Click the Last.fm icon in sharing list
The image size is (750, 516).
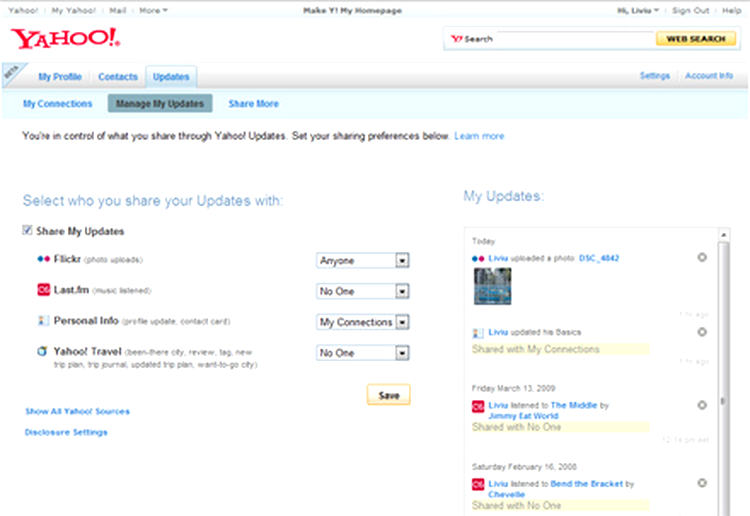[x=44, y=290]
